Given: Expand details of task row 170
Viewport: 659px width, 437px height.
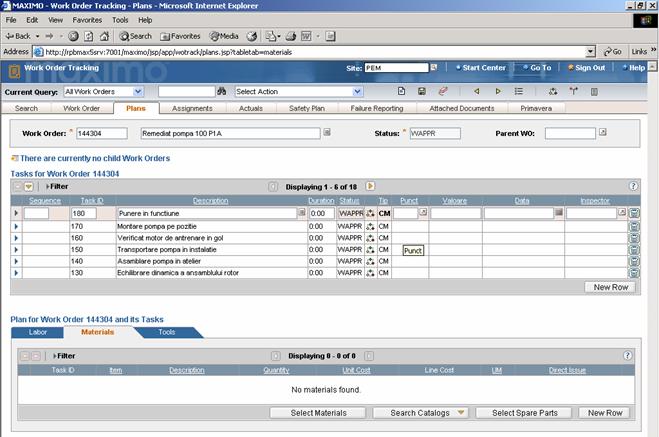Looking at the screenshot, I should (16, 226).
